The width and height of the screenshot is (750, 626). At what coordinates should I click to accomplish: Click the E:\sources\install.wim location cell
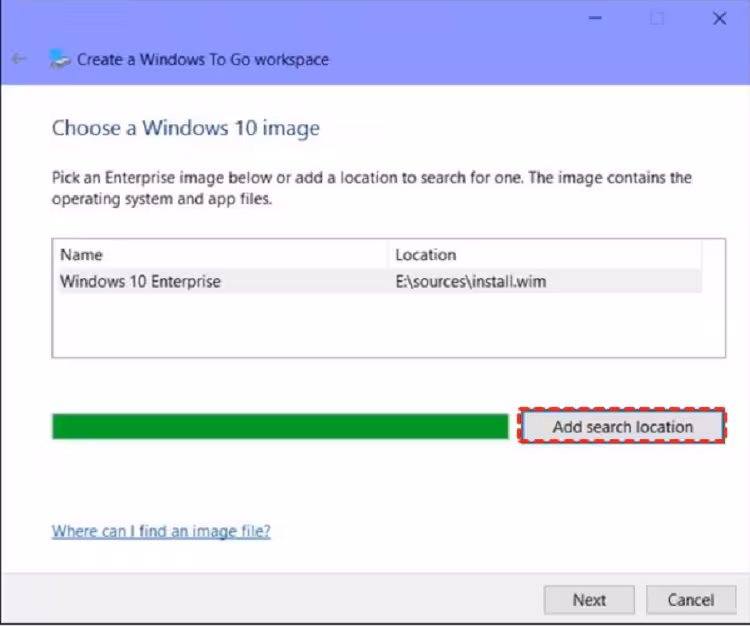click(471, 282)
